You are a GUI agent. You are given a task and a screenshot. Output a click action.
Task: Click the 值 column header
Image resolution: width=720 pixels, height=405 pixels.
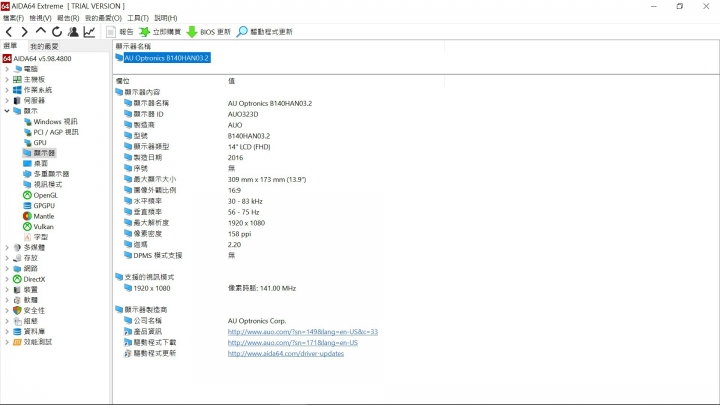point(231,81)
